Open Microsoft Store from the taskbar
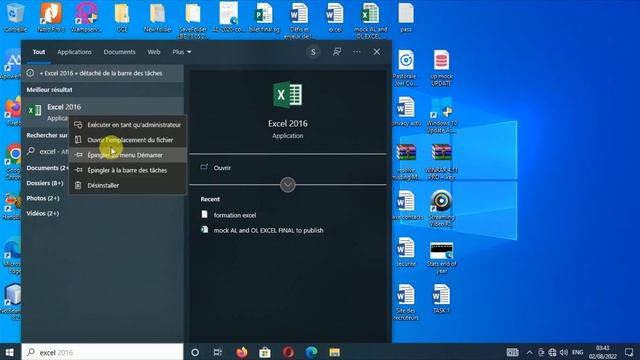640x360 pixels. tap(265, 352)
